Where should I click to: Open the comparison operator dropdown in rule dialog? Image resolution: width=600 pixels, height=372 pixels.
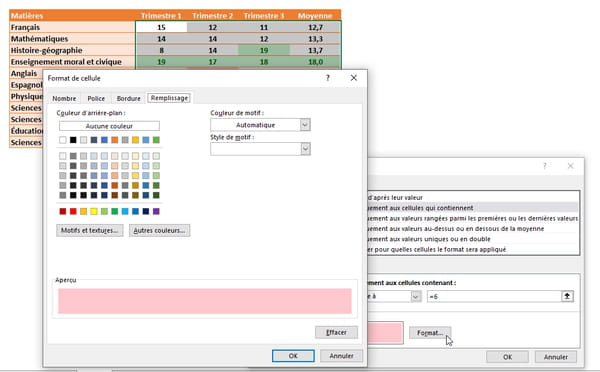click(x=416, y=296)
